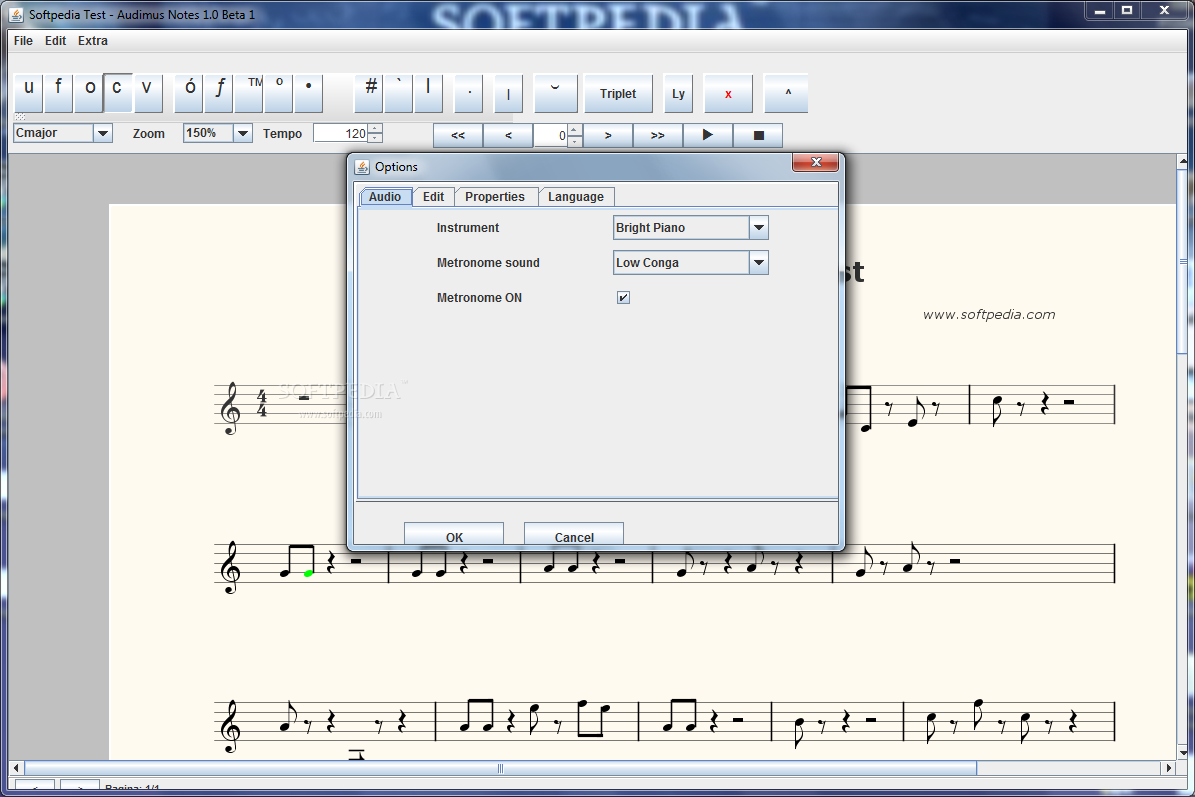This screenshot has height=797, width=1195.
Task: Click OK in the Options dialog
Action: click(x=454, y=534)
